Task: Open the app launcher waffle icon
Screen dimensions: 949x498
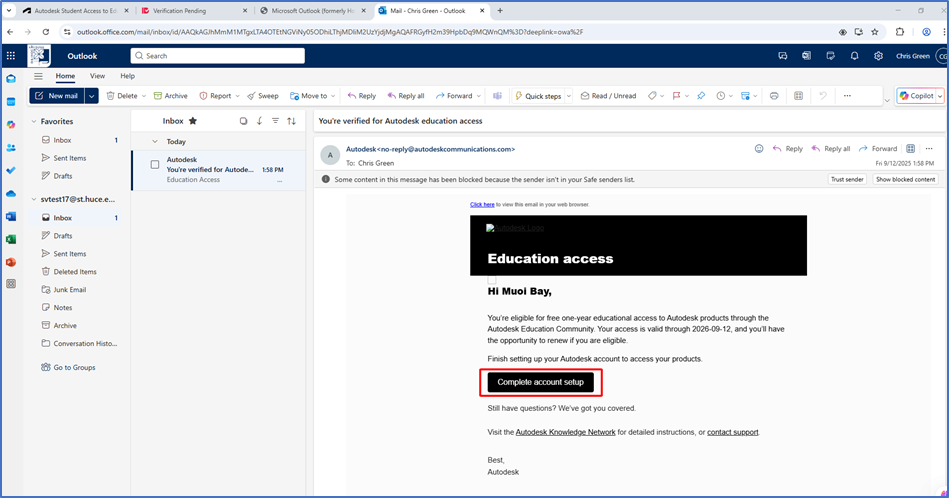Action: tap(11, 56)
